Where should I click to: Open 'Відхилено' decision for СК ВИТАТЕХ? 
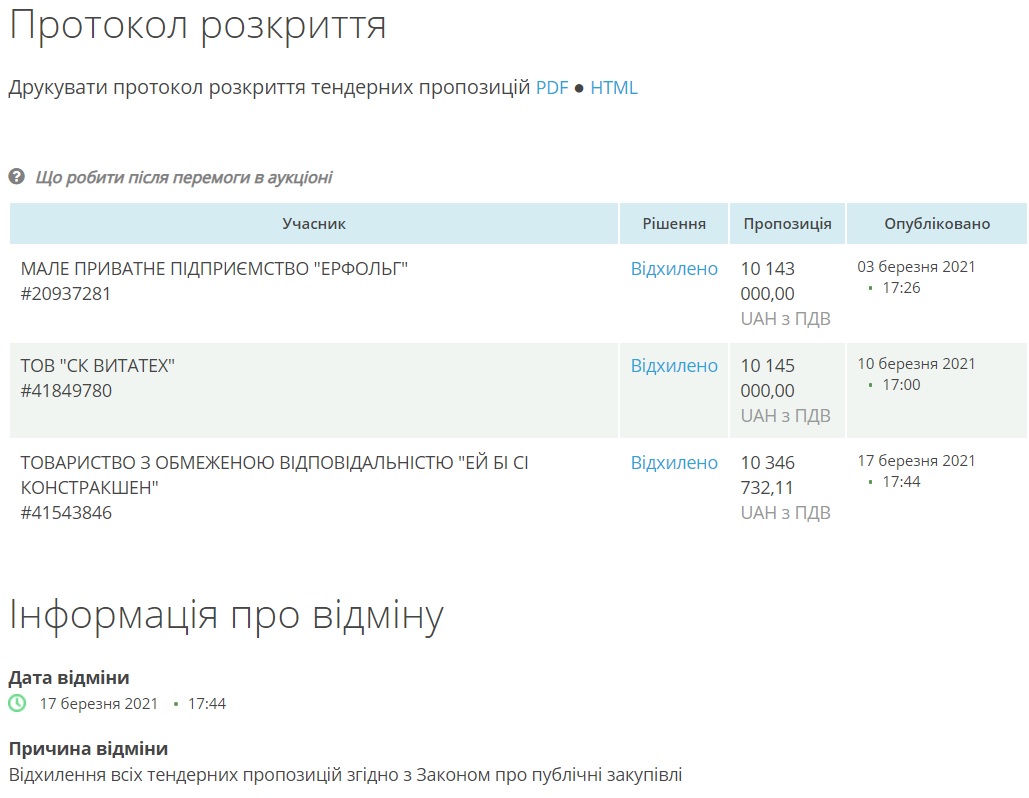pos(674,366)
